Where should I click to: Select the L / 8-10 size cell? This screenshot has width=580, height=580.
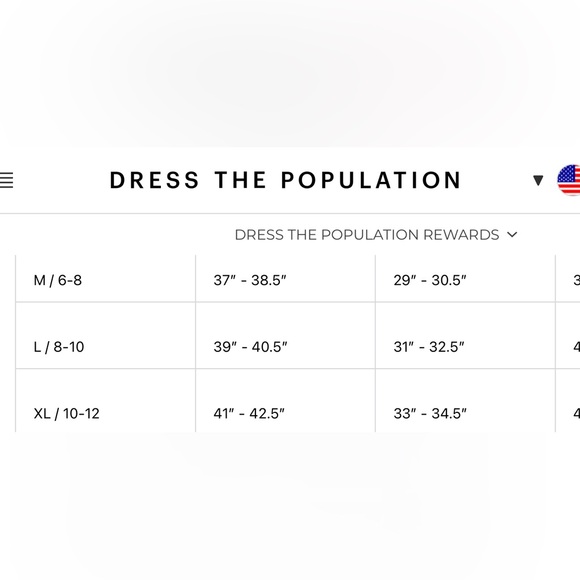(105, 335)
